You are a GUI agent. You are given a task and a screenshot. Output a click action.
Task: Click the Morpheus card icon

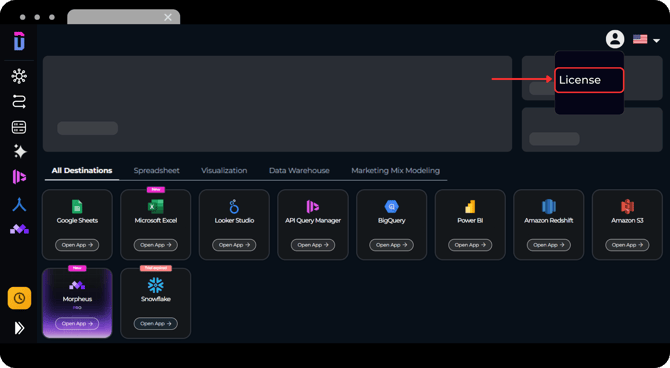(77, 285)
